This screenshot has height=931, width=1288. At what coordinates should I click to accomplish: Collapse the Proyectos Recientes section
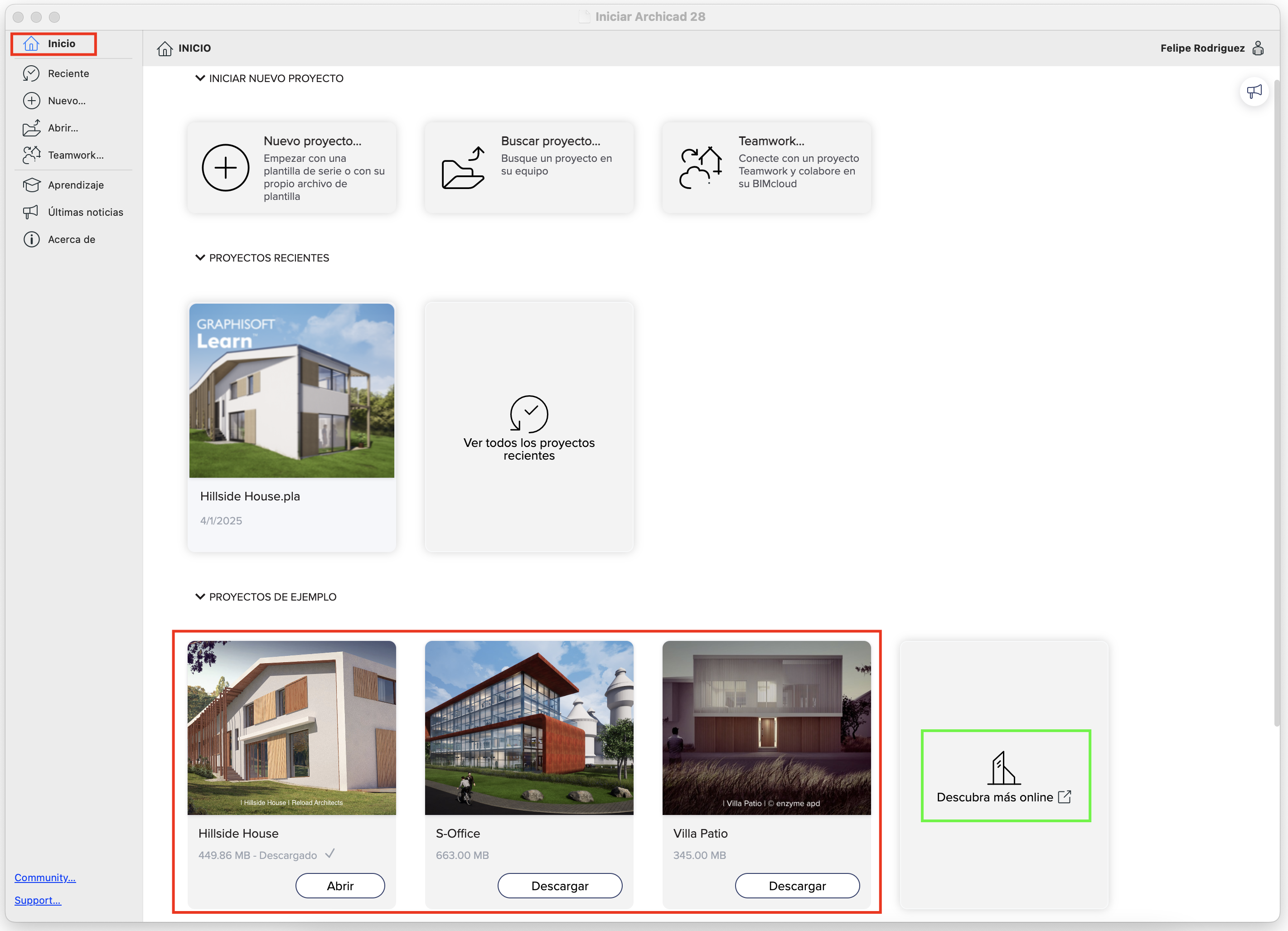pos(200,257)
